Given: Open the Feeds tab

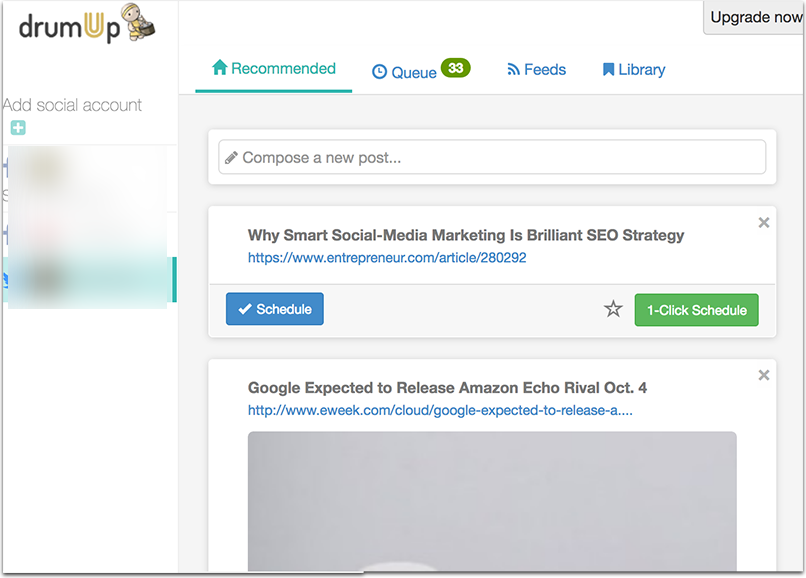Looking at the screenshot, I should [536, 70].
